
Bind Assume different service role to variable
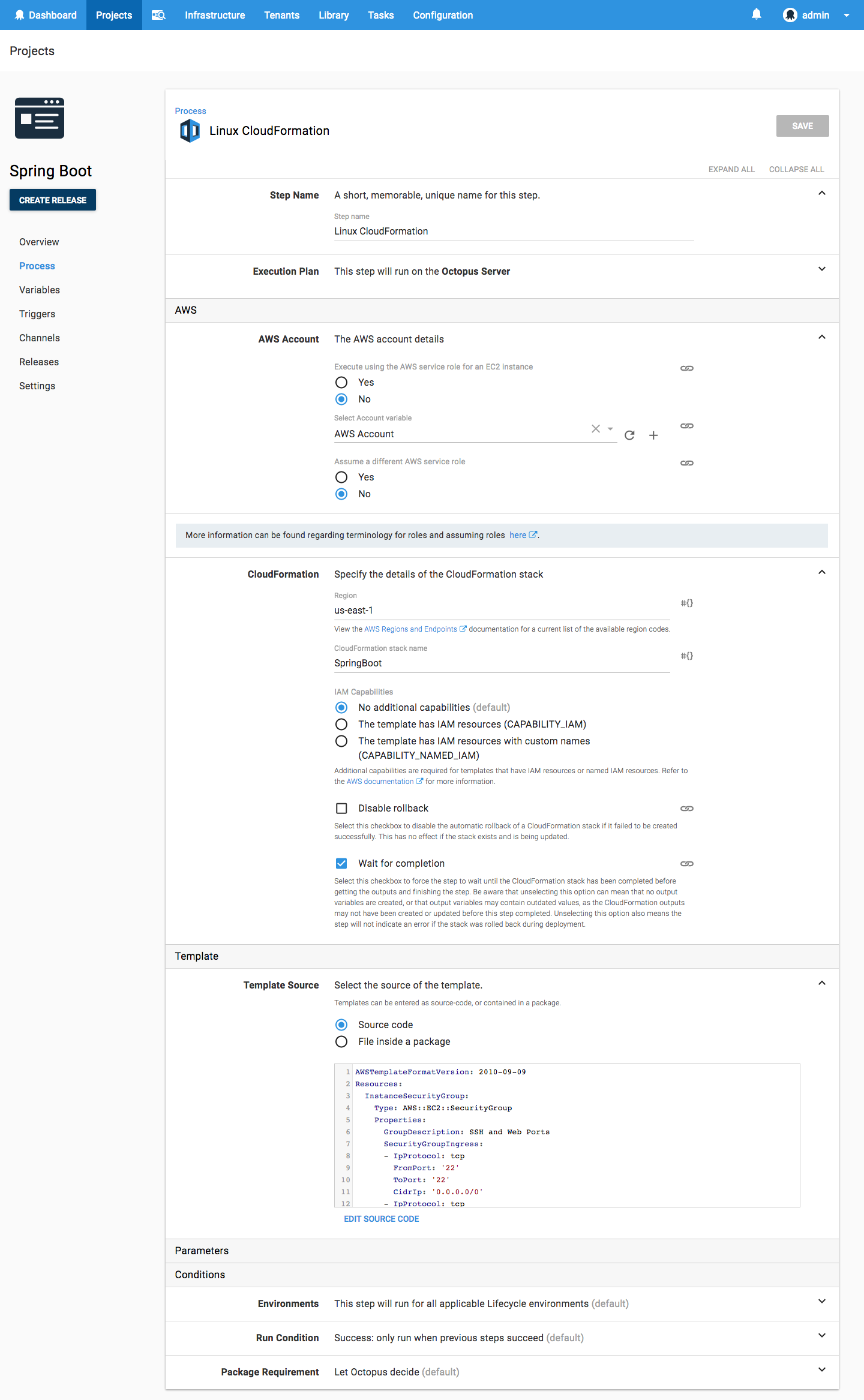[687, 463]
